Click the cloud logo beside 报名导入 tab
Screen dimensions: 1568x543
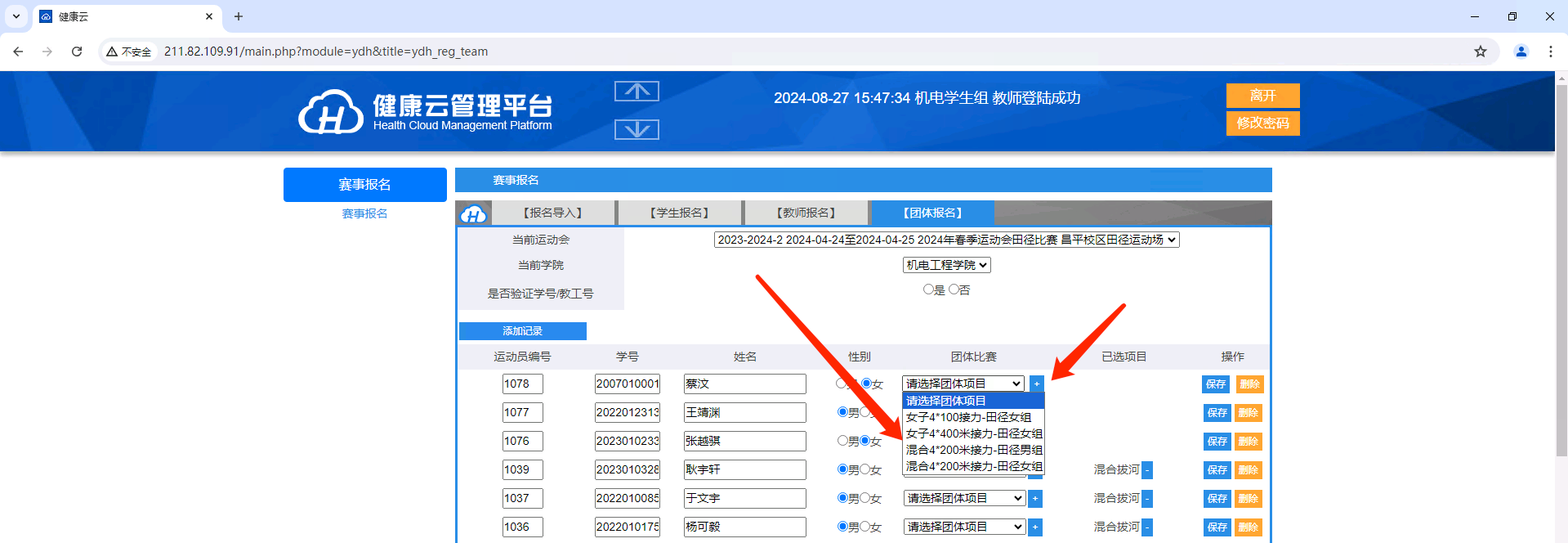[x=474, y=214]
